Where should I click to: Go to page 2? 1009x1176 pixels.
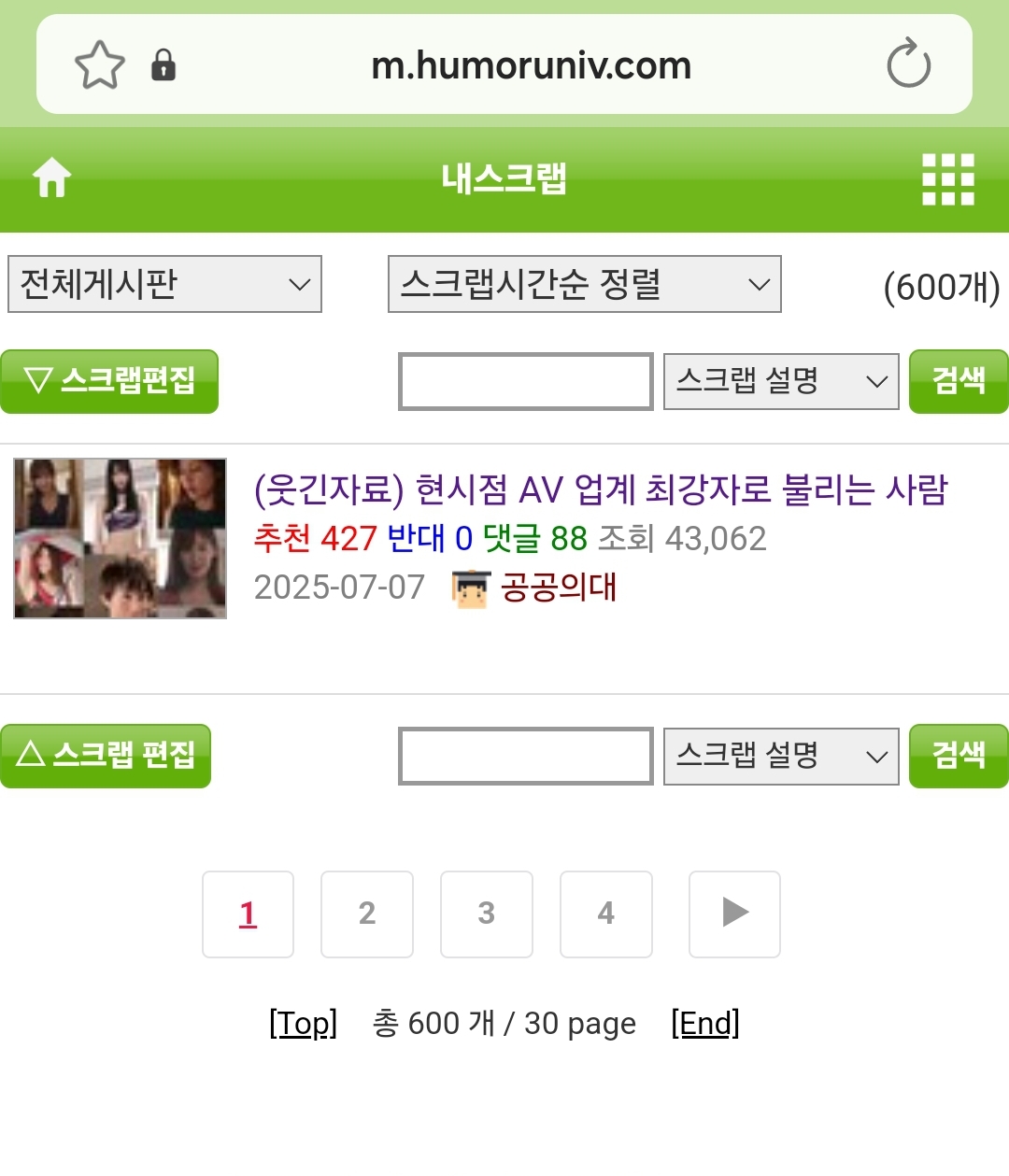tap(367, 914)
